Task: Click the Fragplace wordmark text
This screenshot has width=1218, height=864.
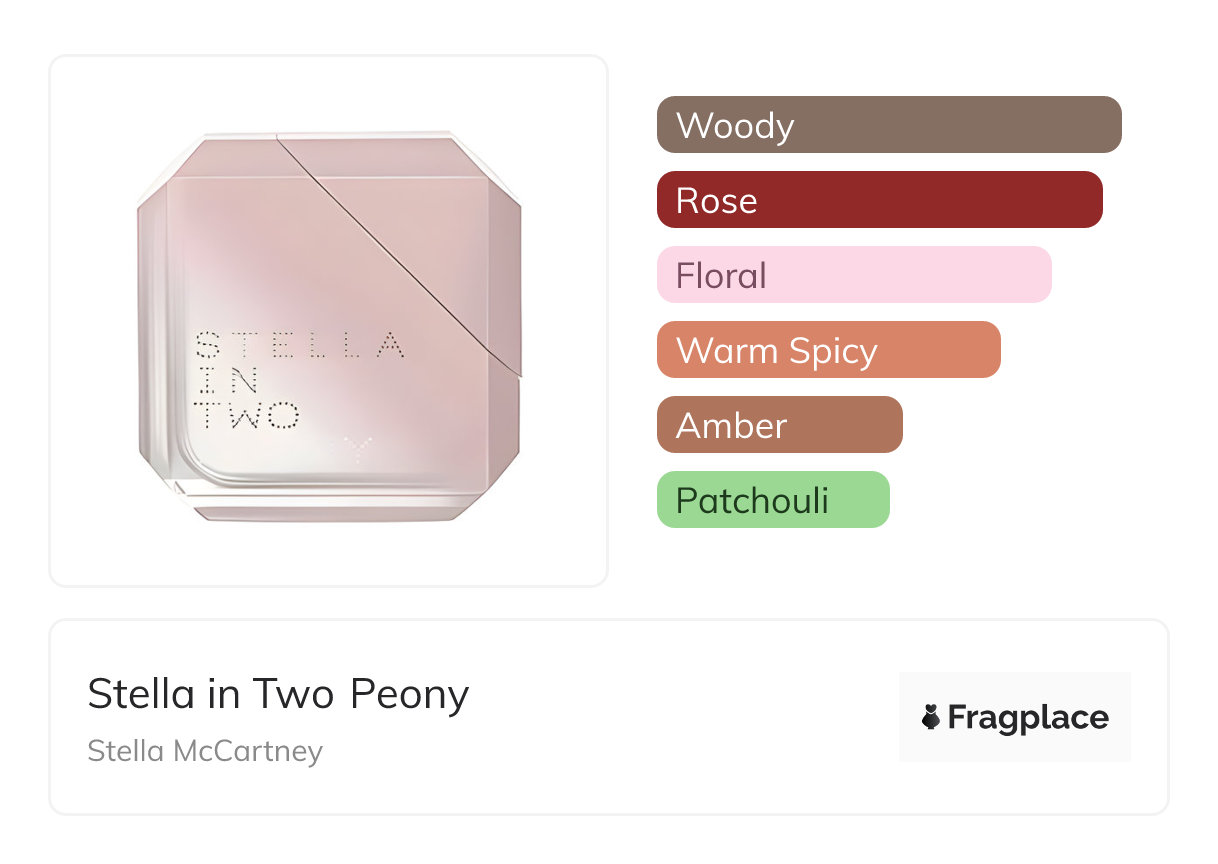Action: (1027, 717)
